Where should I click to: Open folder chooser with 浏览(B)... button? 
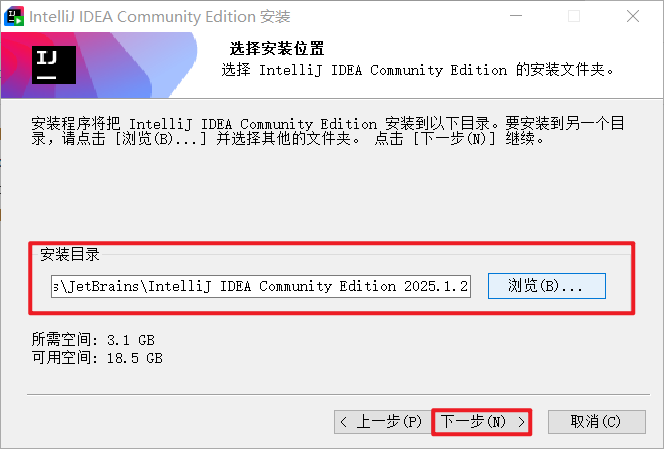(x=547, y=286)
